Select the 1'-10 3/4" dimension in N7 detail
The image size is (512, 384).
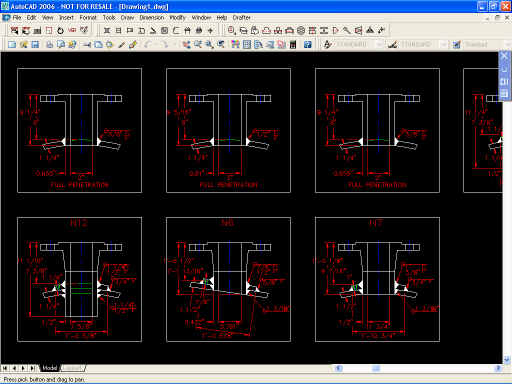378,335
